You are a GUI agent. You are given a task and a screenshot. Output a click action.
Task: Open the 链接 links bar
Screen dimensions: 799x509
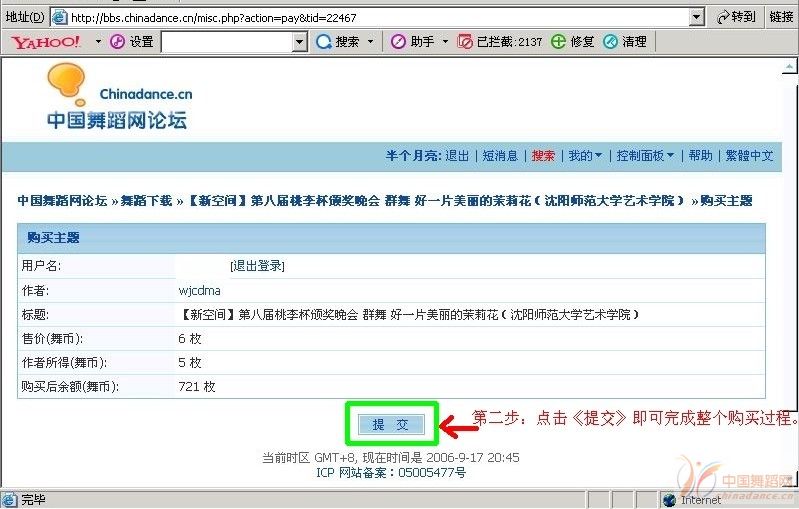click(781, 17)
